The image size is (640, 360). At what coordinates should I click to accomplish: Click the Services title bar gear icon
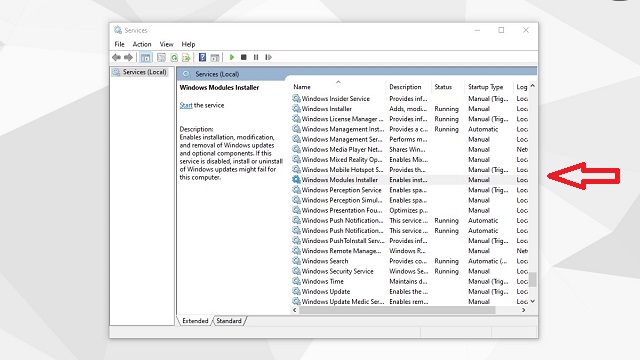pyautogui.click(x=118, y=30)
